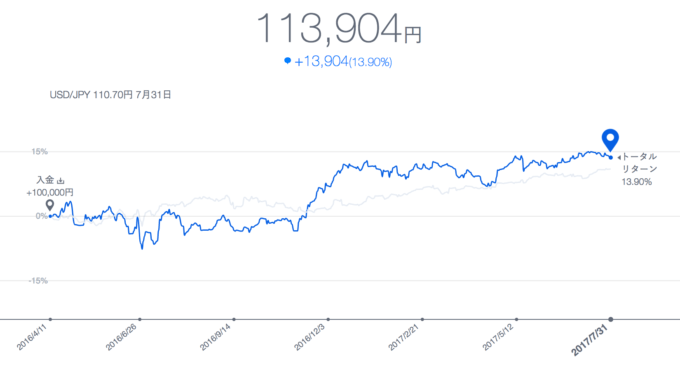
Task: Click the 0% axis label
Action: pos(41,216)
